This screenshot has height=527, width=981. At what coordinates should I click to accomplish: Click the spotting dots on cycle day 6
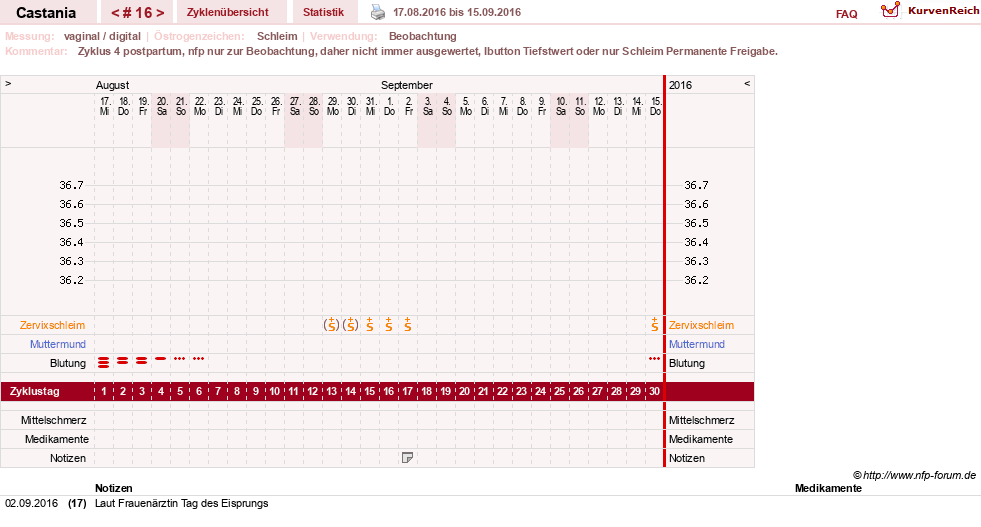[198, 359]
